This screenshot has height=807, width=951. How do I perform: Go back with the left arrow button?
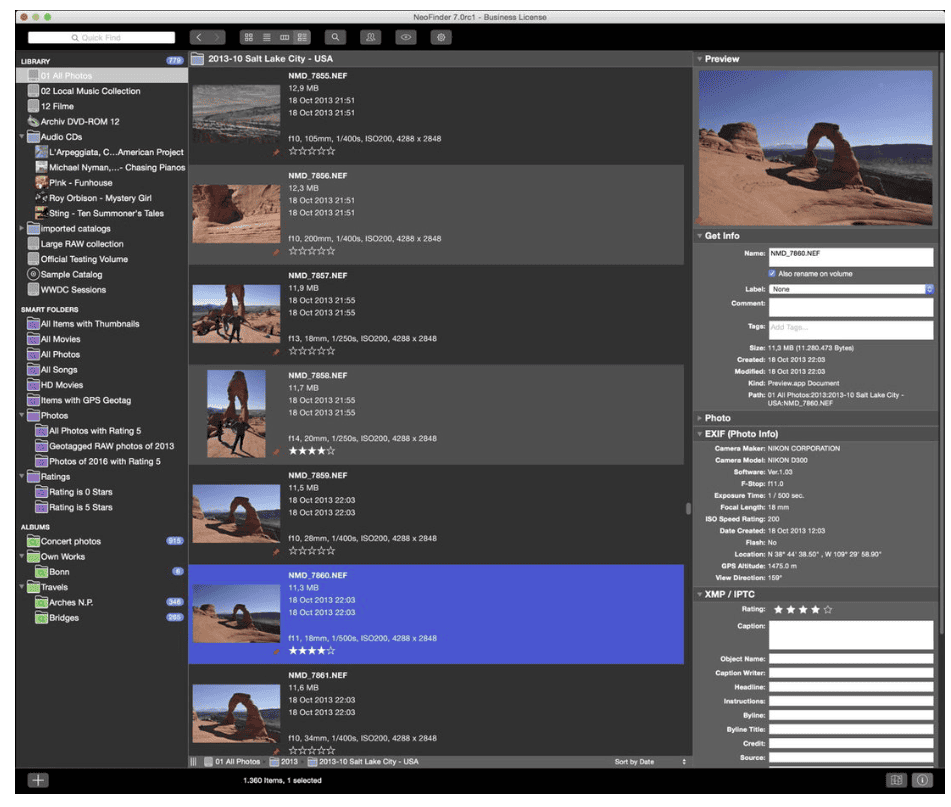199,38
